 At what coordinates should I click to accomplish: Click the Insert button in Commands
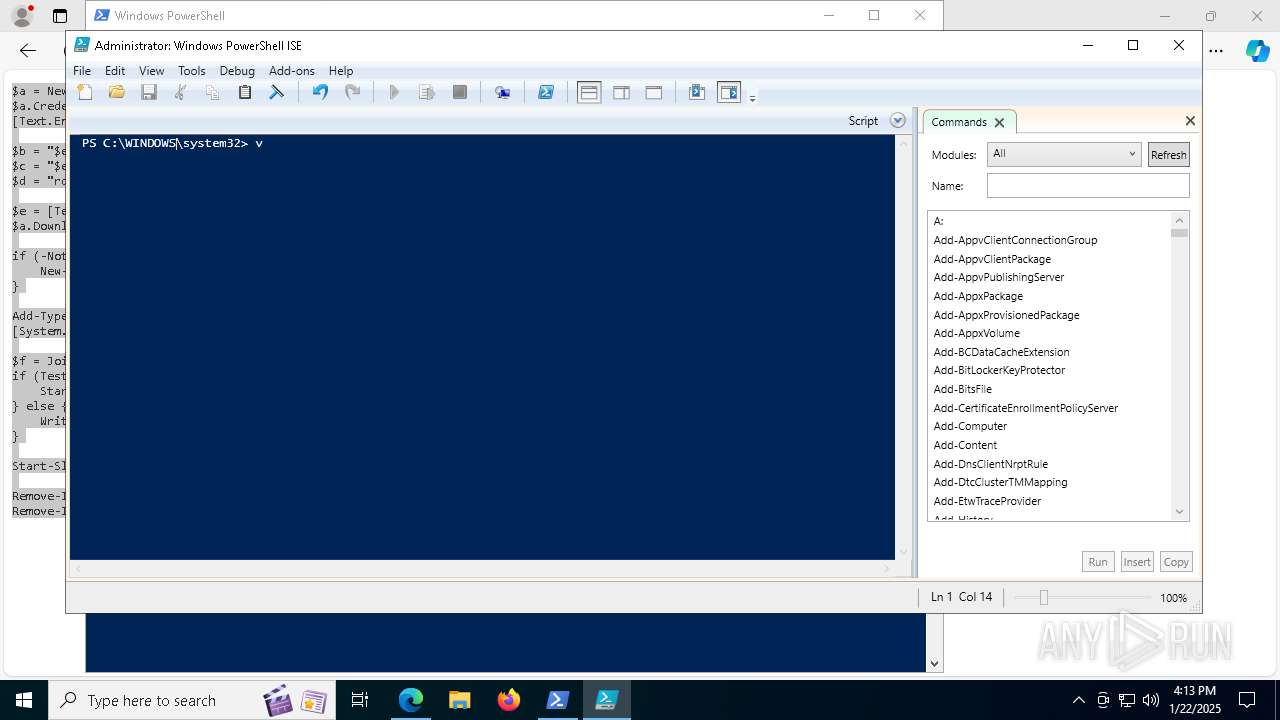tap(1137, 562)
